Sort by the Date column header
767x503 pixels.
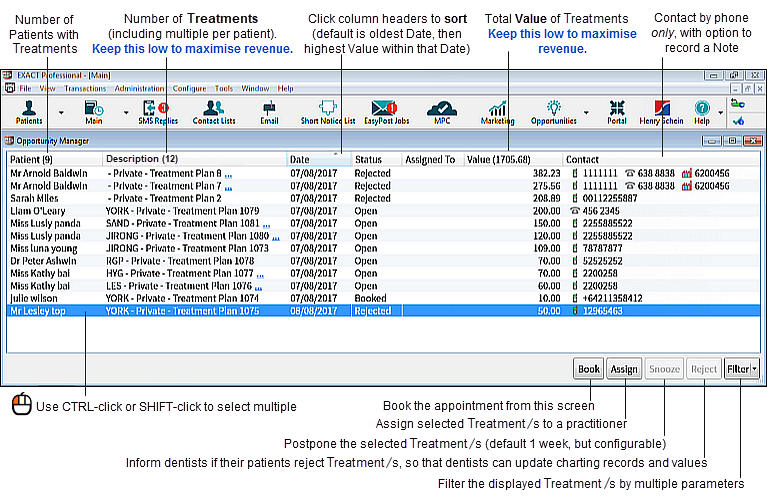pyautogui.click(x=318, y=160)
